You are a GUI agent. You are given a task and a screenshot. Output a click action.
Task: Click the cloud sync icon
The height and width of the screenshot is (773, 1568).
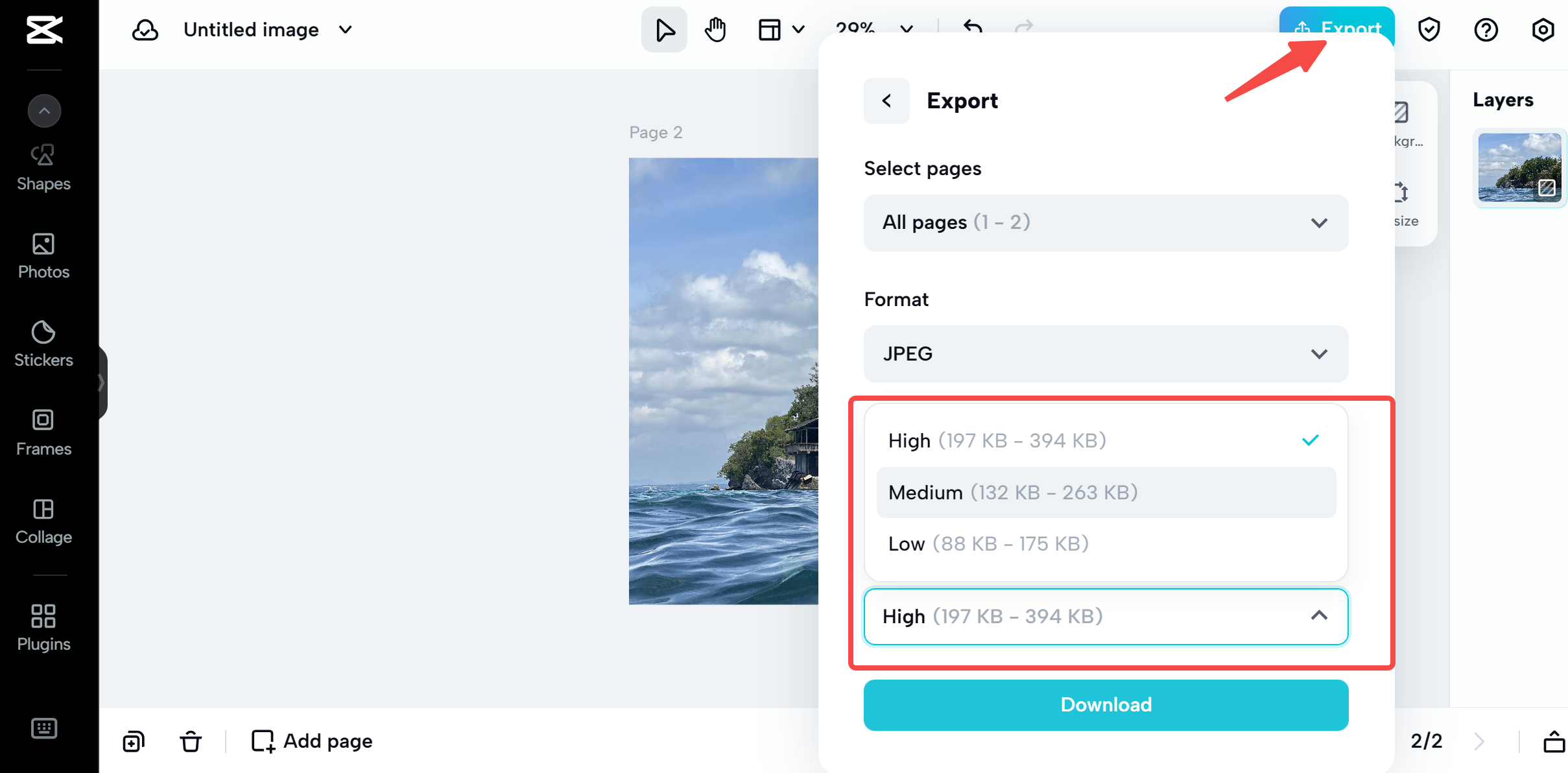(145, 29)
